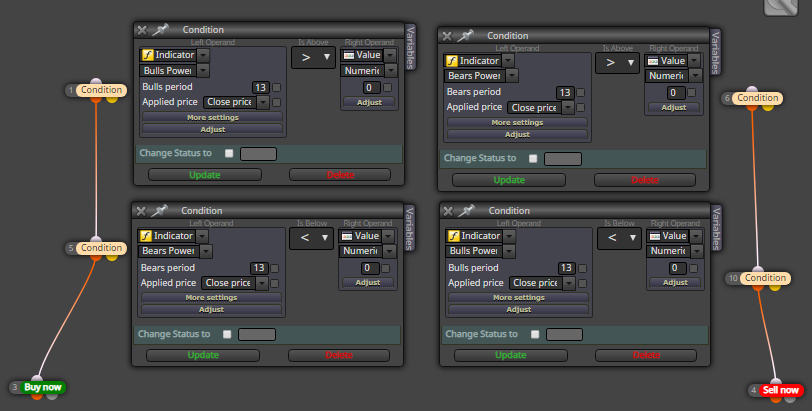Open the > operator dropdown in the Bulls Power panel
This screenshot has height=411, width=812.
coord(313,57)
